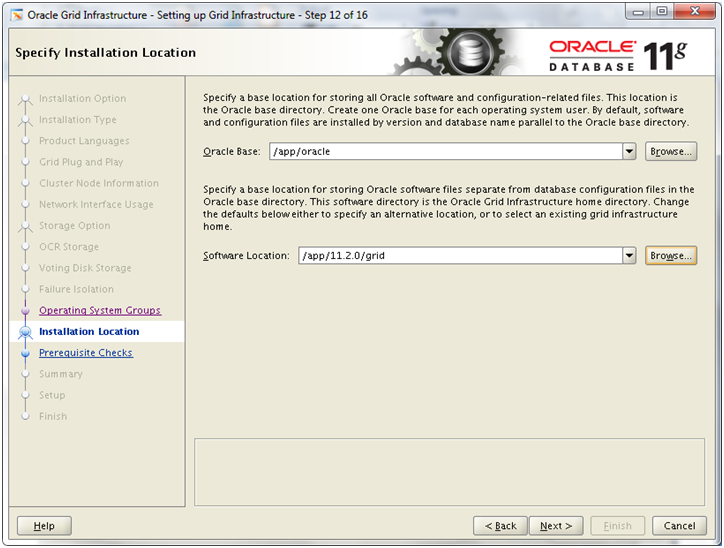Image resolution: width=724 pixels, height=548 pixels.
Task: Click the installer icon in title bar
Action: (x=17, y=15)
